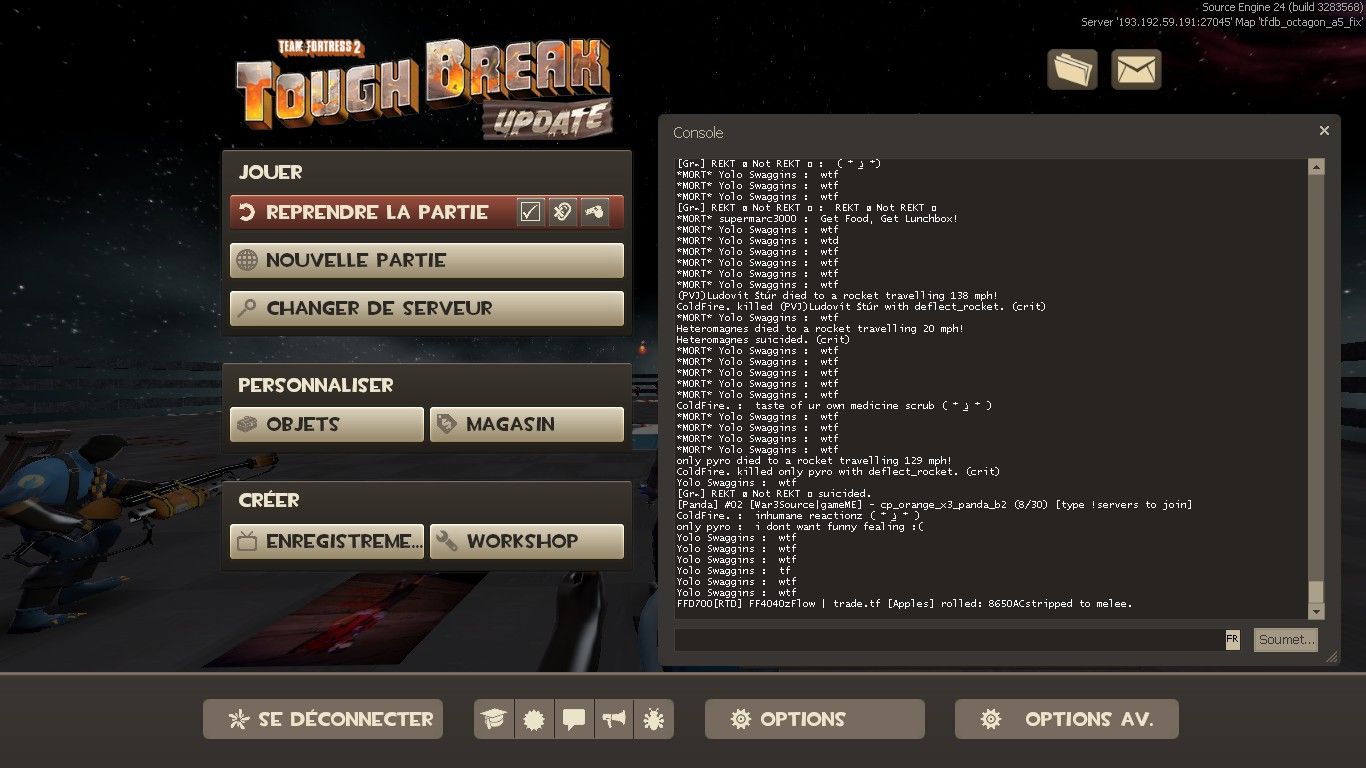Click the megaphone icon in the bottom bar
The image size is (1366, 768).
click(x=614, y=719)
